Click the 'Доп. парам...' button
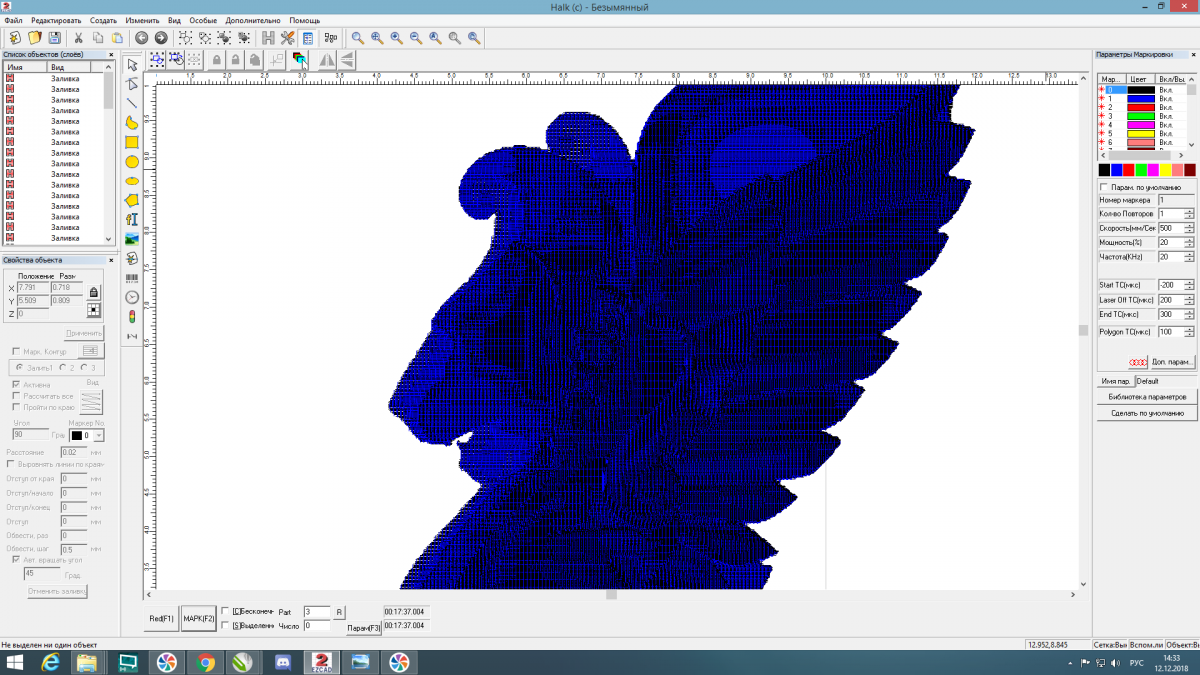 [1172, 361]
